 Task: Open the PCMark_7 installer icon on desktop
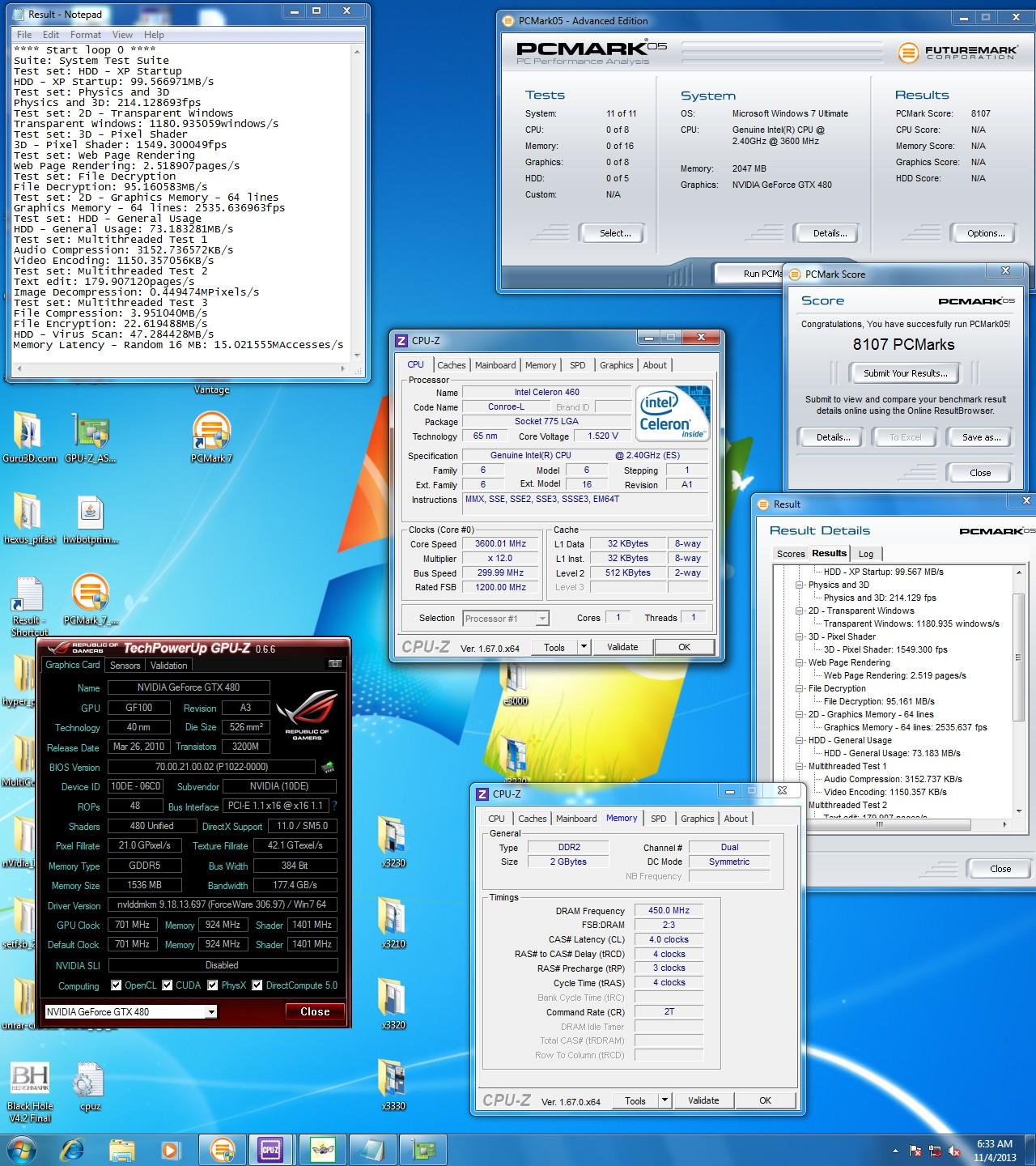click(90, 599)
